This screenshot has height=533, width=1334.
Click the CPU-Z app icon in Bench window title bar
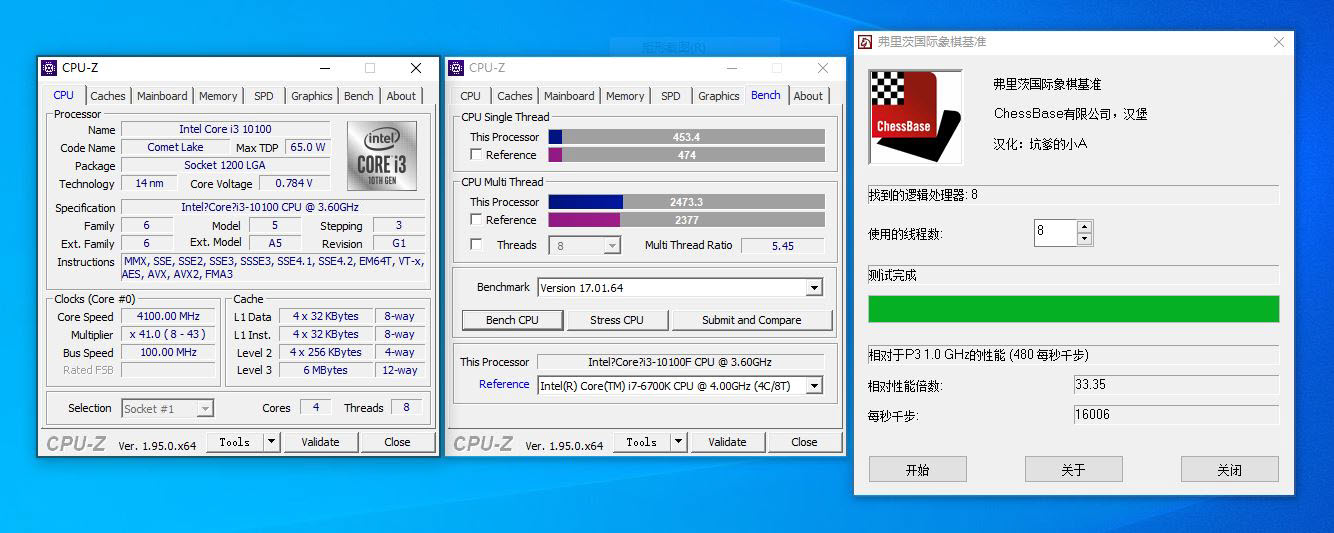[x=456, y=68]
